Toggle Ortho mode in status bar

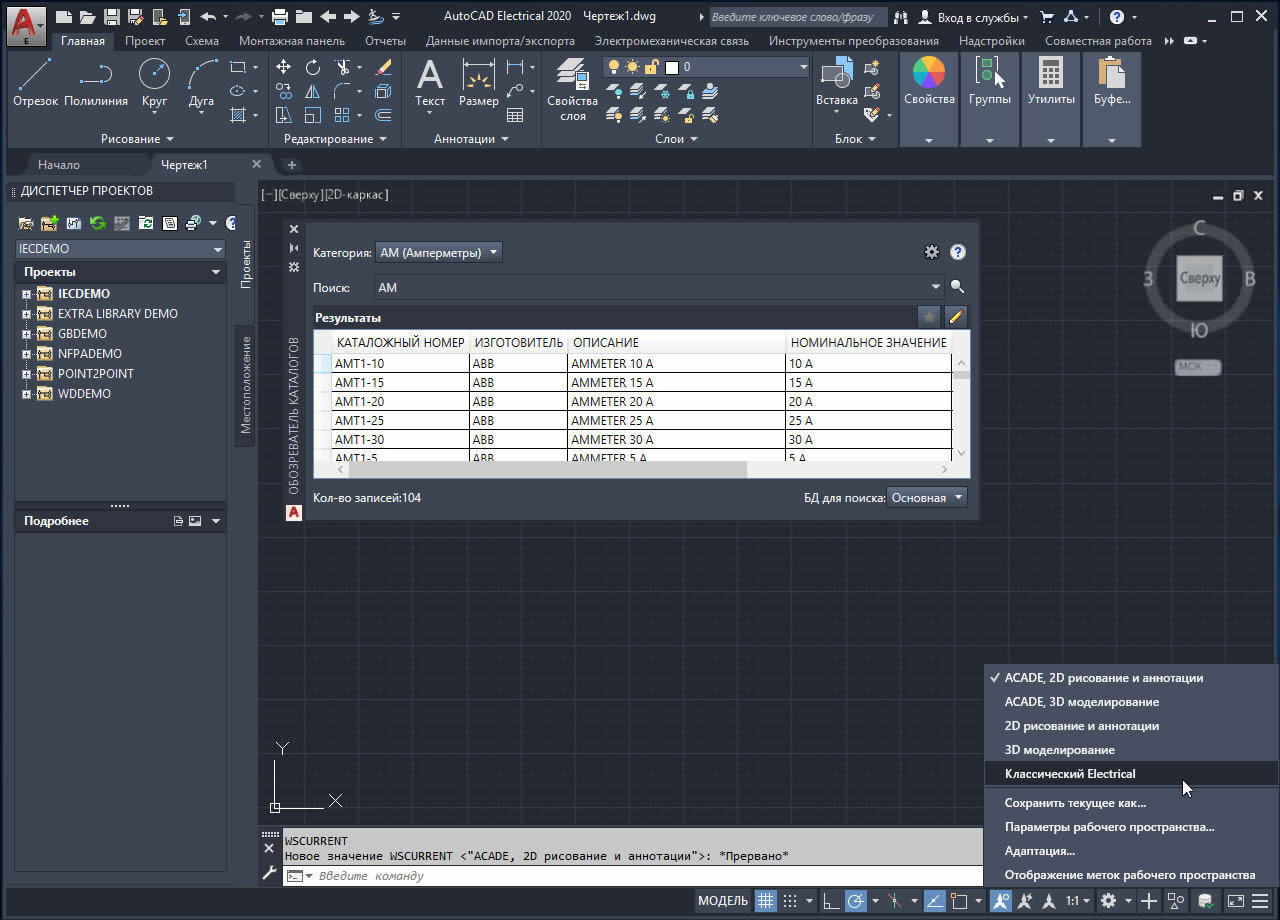point(831,901)
